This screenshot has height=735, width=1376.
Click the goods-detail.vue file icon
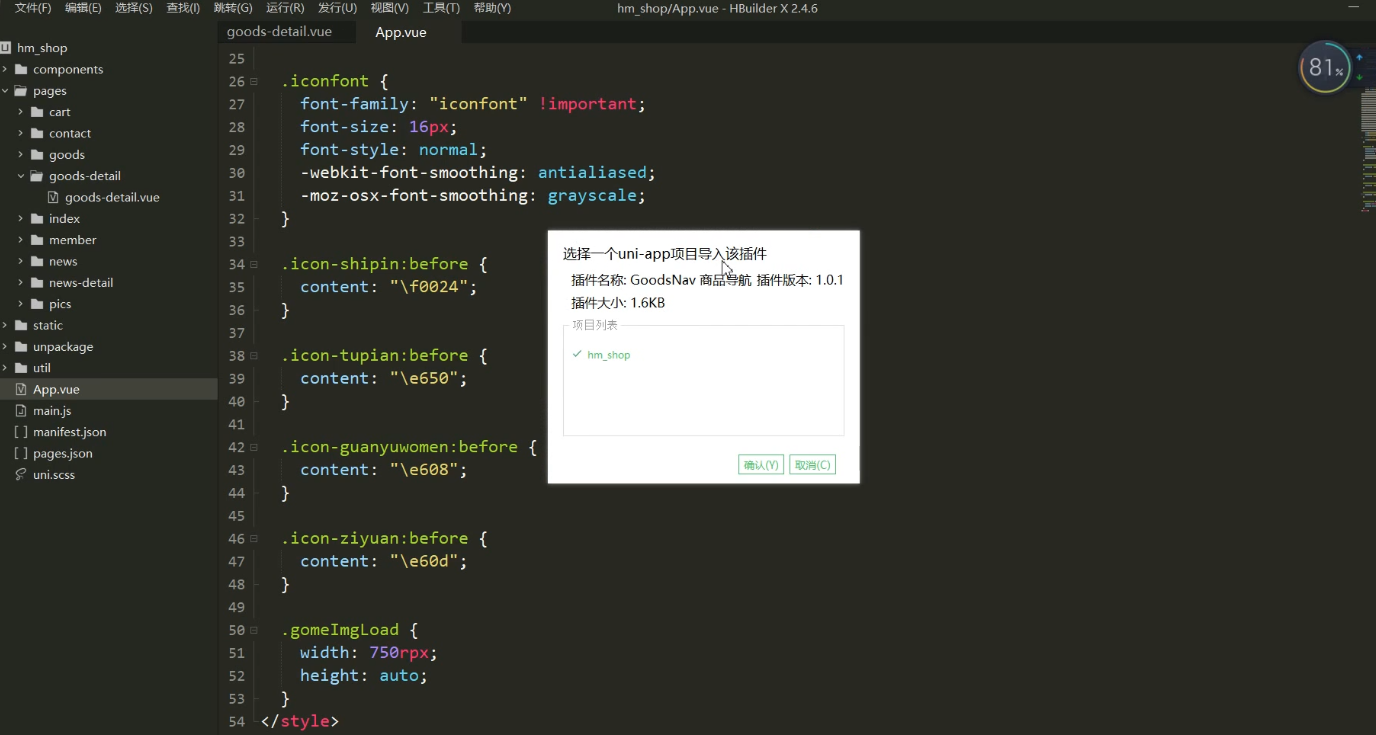pyautogui.click(x=53, y=197)
